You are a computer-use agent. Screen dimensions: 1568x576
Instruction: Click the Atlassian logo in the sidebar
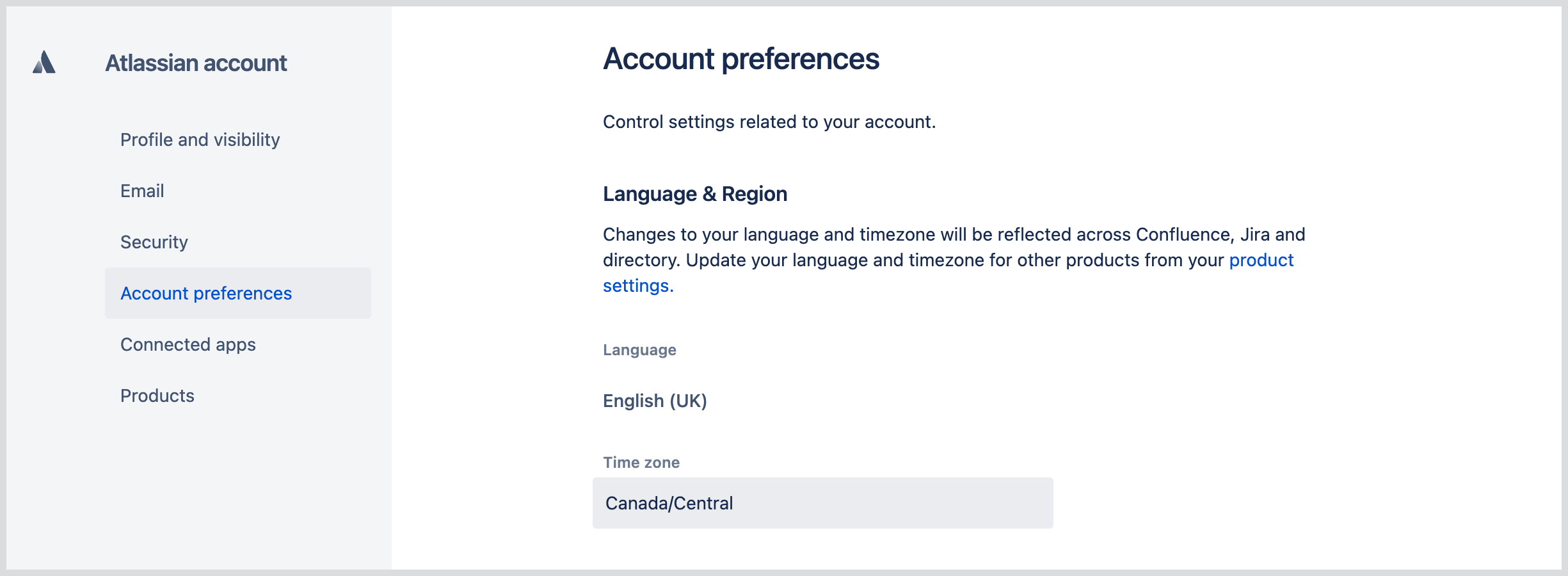[43, 63]
